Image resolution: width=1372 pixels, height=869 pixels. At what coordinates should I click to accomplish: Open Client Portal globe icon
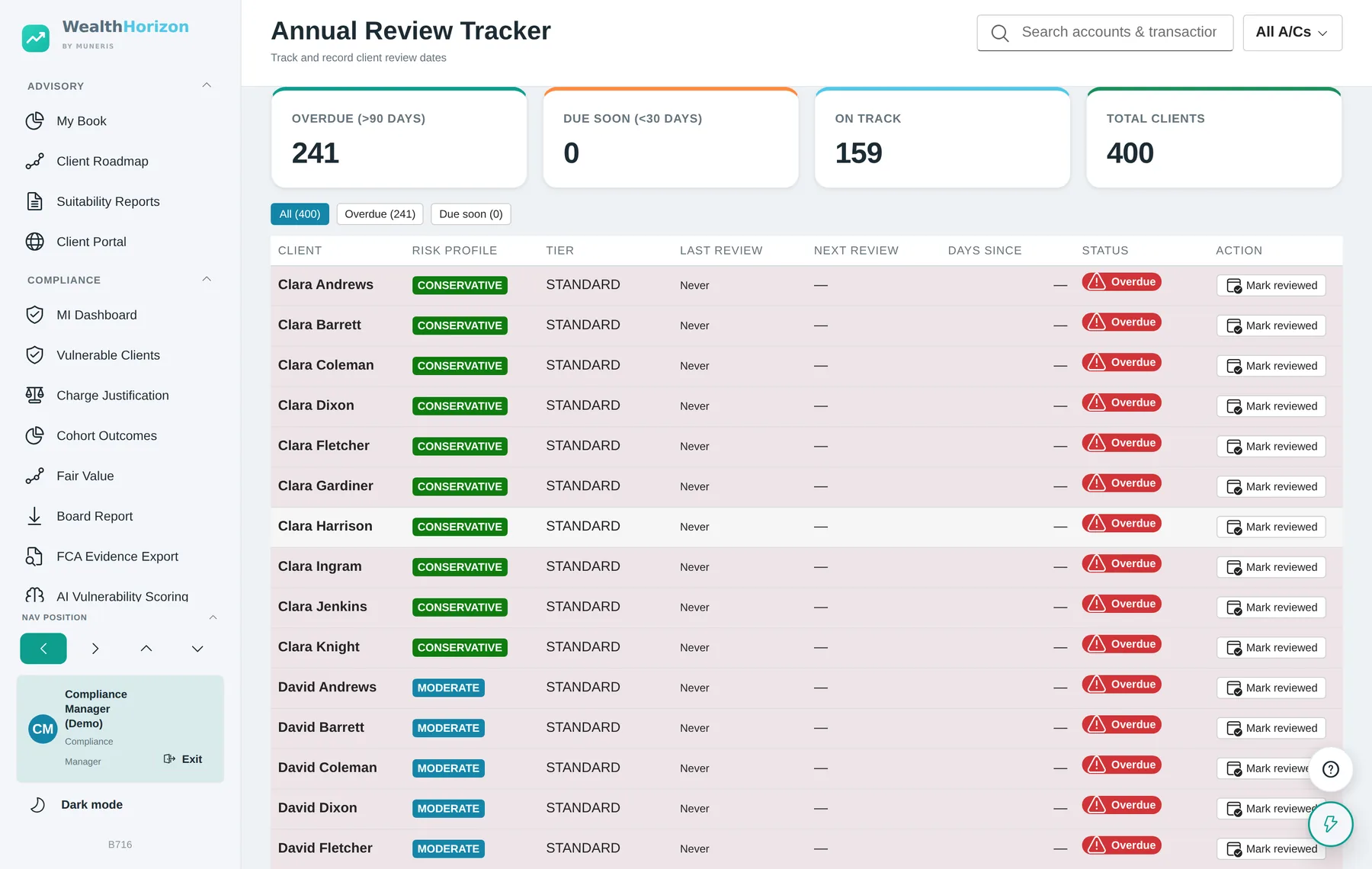[x=34, y=242]
